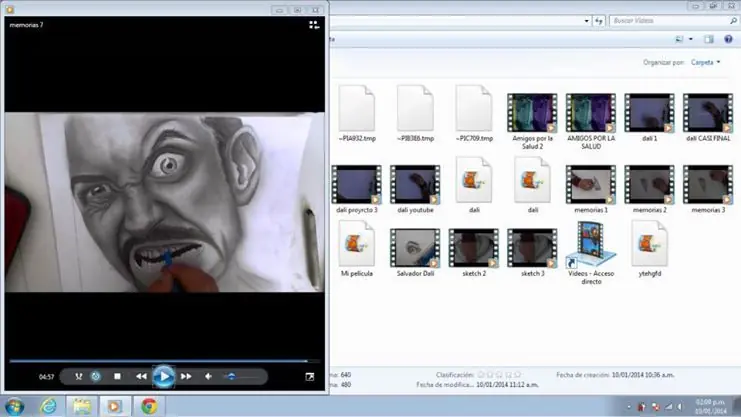Screen dimensions: 741x417
Task: Click the search magnifier icon in Explorer
Action: coord(733,21)
